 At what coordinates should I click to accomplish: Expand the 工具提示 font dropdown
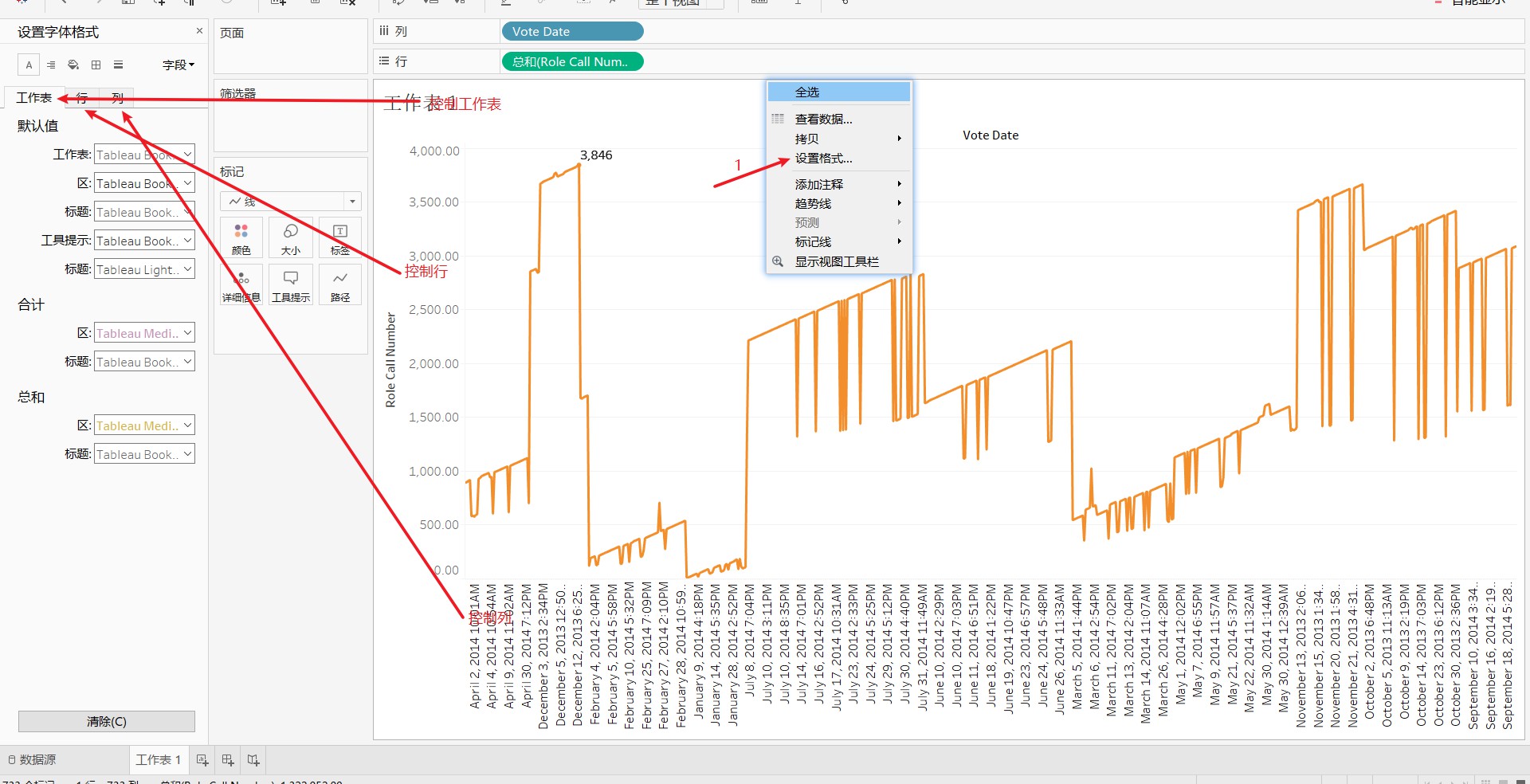pyautogui.click(x=144, y=241)
